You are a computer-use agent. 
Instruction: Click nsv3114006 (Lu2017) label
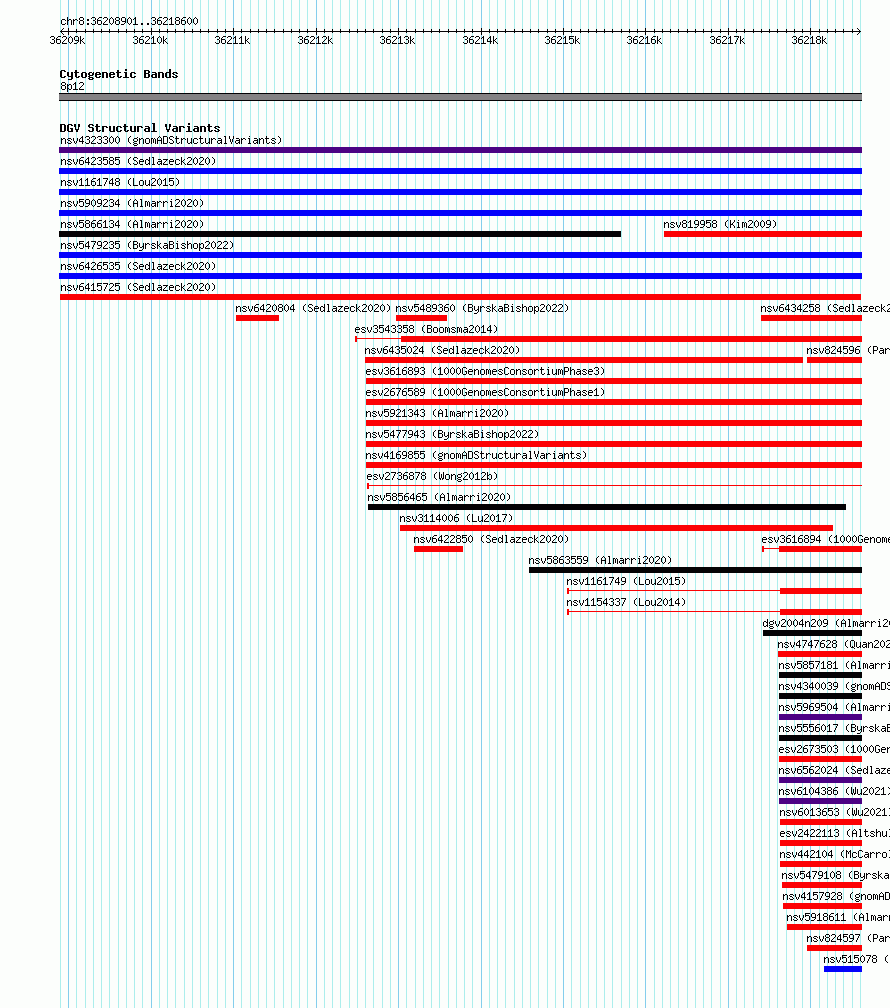(456, 518)
